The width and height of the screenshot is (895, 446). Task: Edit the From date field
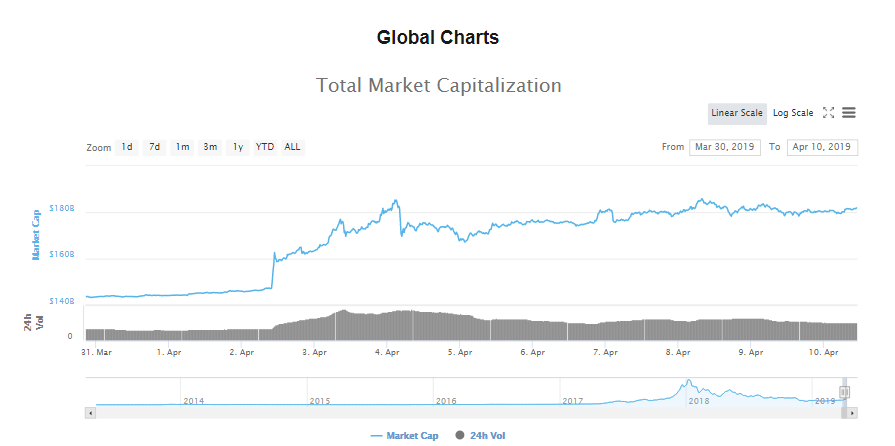[x=725, y=147]
